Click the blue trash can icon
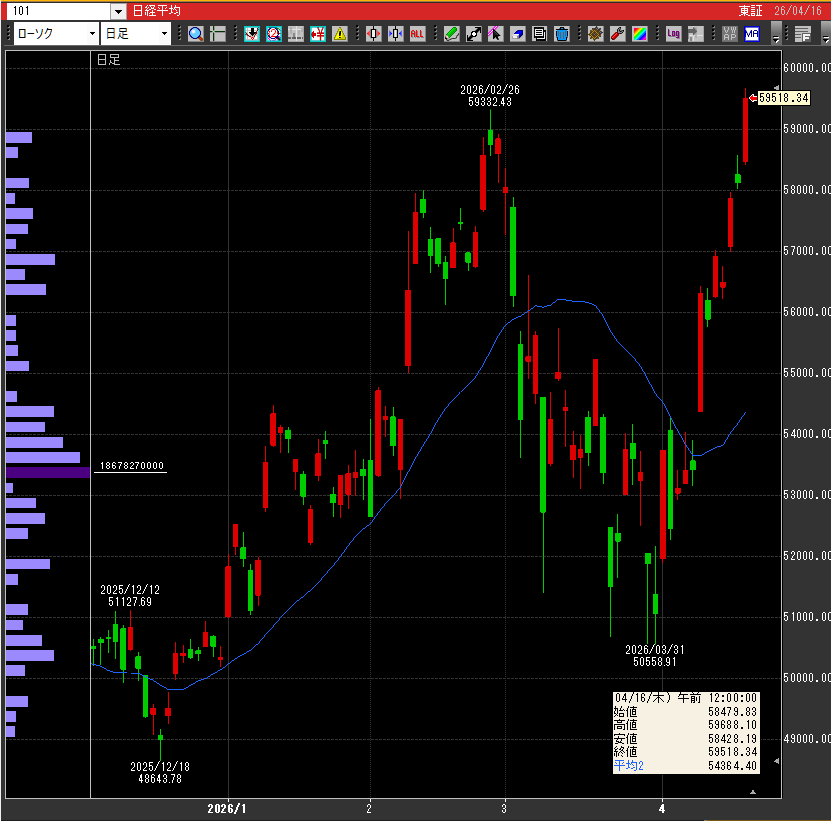831x821 pixels. pos(562,34)
